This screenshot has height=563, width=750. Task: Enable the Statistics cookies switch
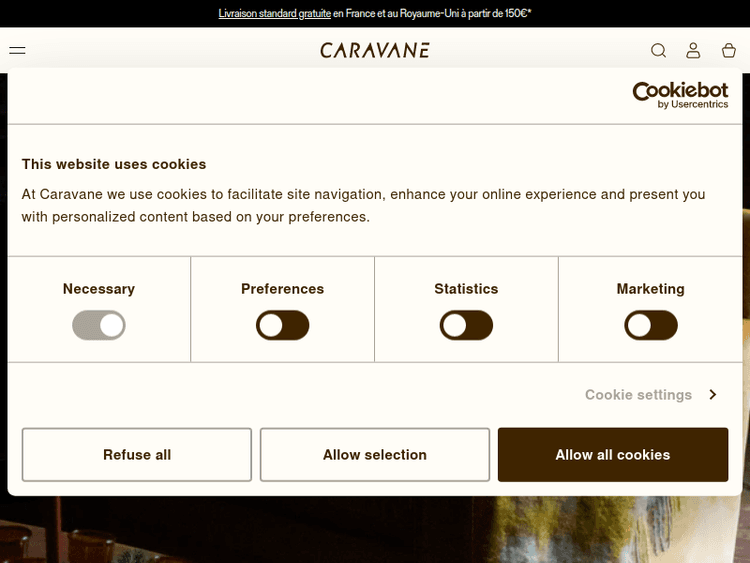[466, 325]
